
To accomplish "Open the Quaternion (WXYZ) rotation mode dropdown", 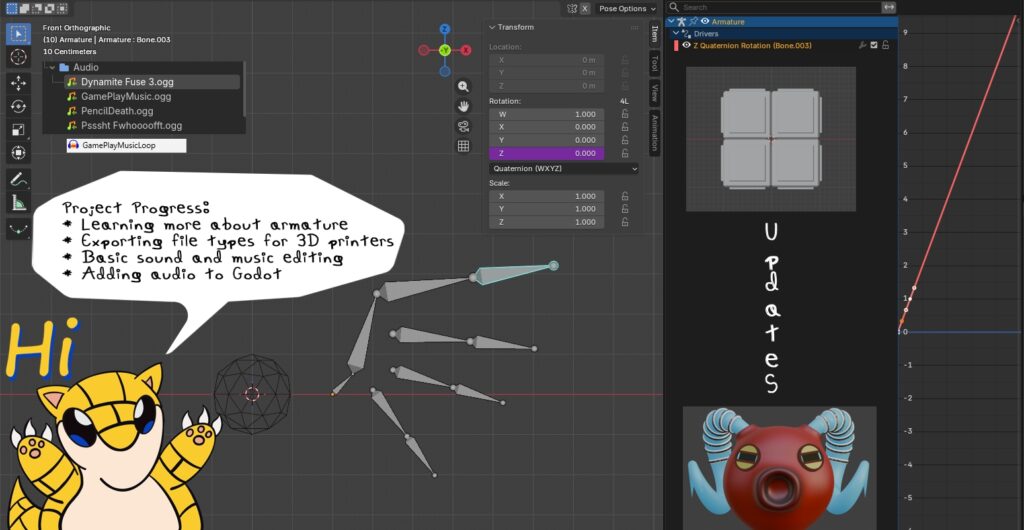I will click(x=563, y=169).
